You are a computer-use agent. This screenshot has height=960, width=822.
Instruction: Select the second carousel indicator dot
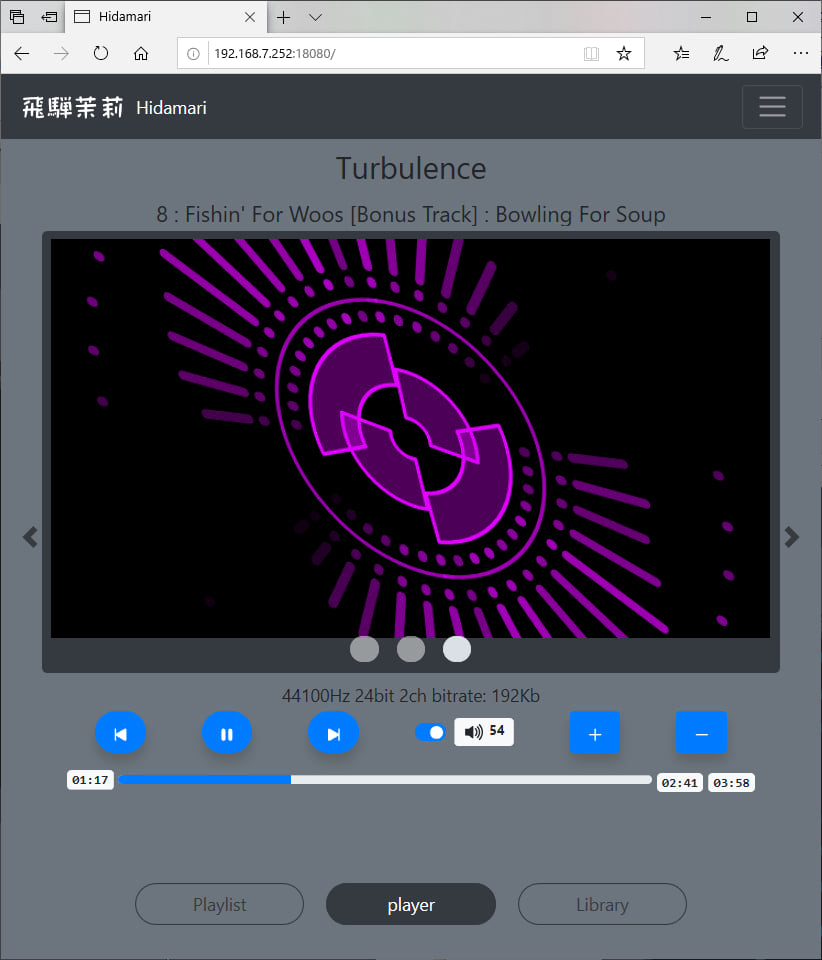[411, 649]
